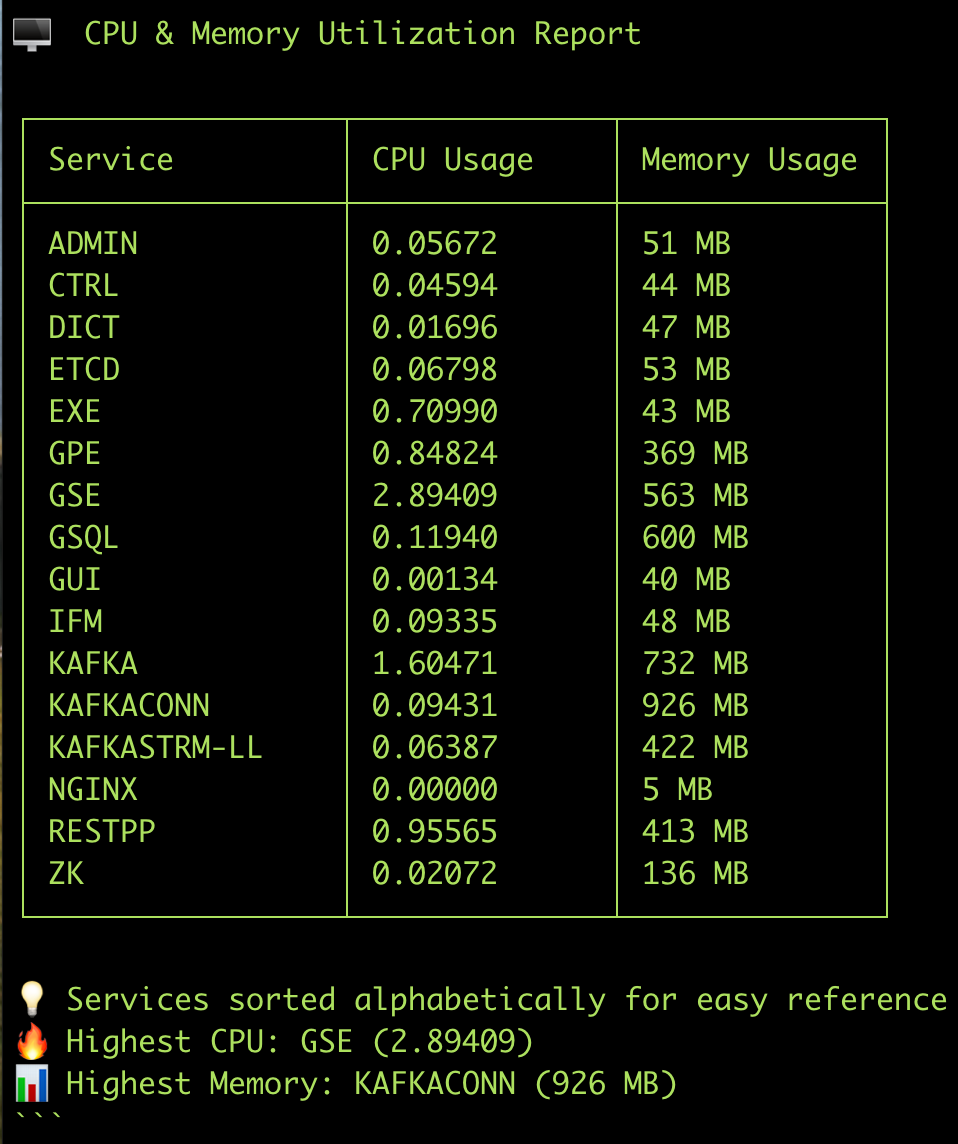This screenshot has width=958, height=1144.
Task: Click the Service column header
Action: [111, 160]
